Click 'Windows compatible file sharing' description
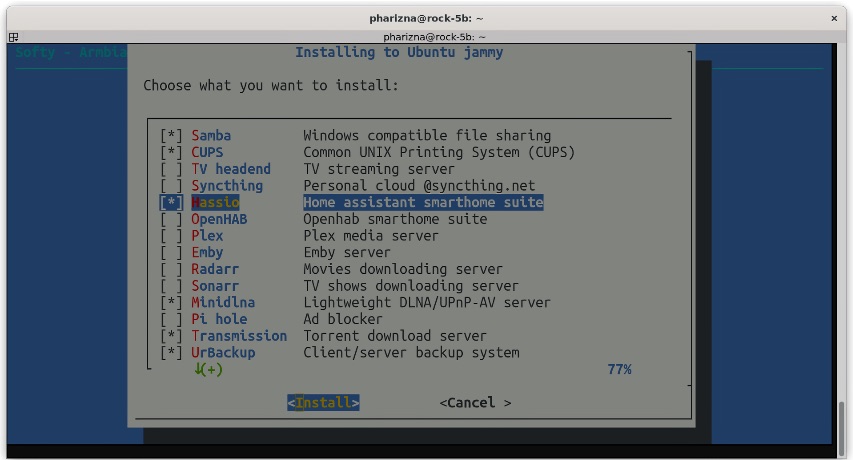The image size is (853, 460). click(x=427, y=135)
